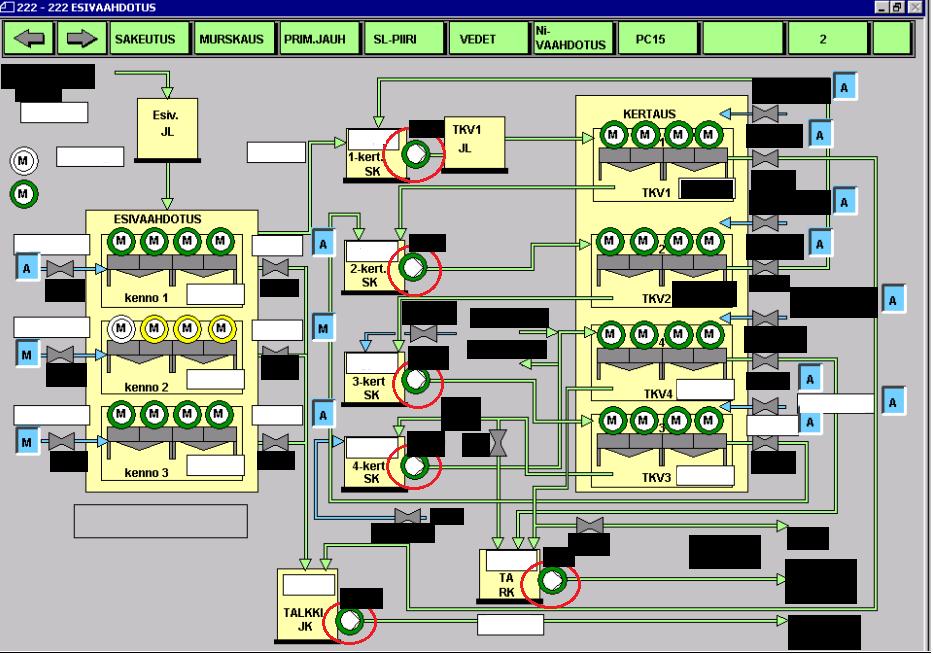Screen dimensions: 933x654
Task: Go to the next screen with forward arrow
Action: tap(82, 39)
